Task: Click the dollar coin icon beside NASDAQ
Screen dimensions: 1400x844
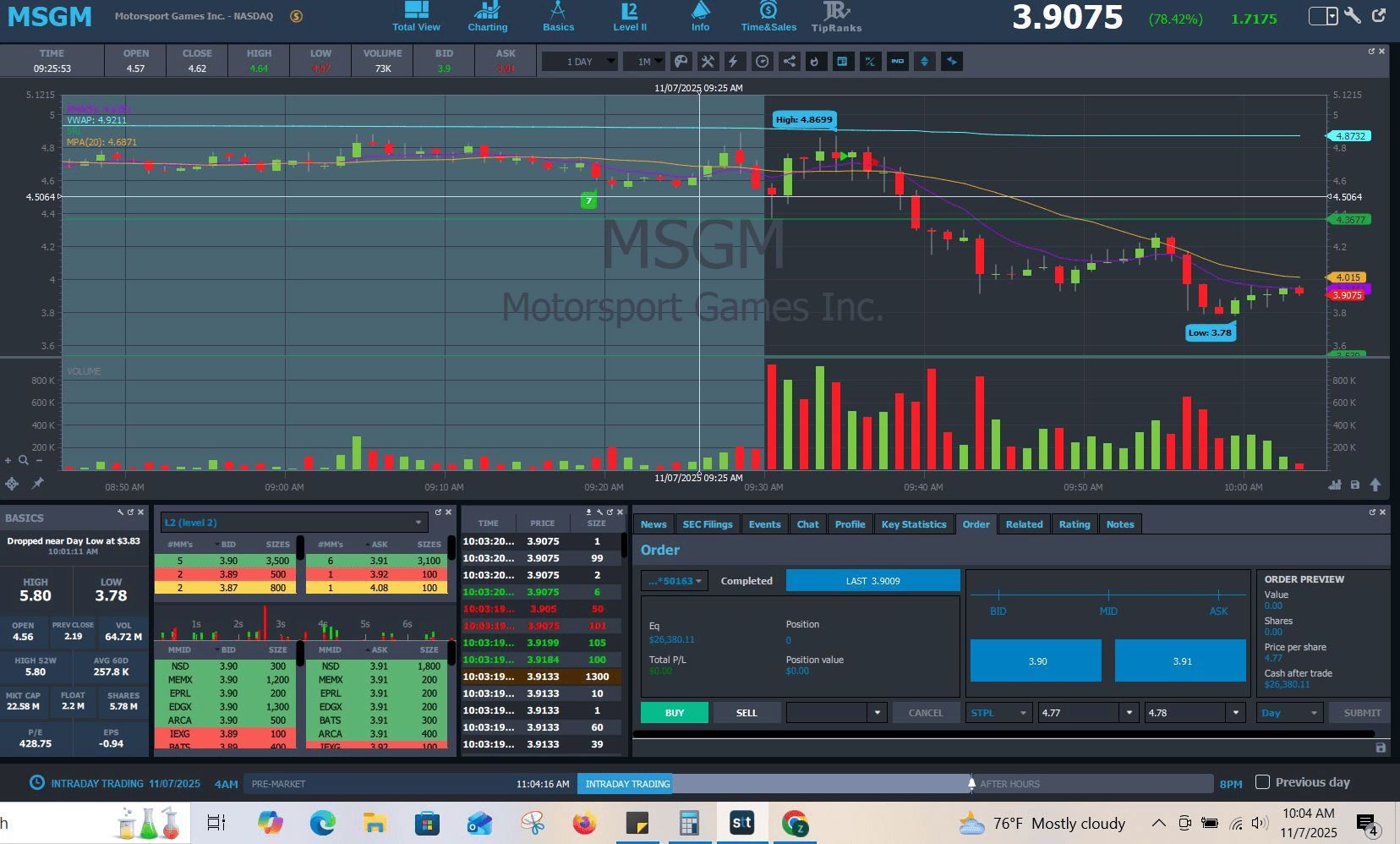Action: 296,16
